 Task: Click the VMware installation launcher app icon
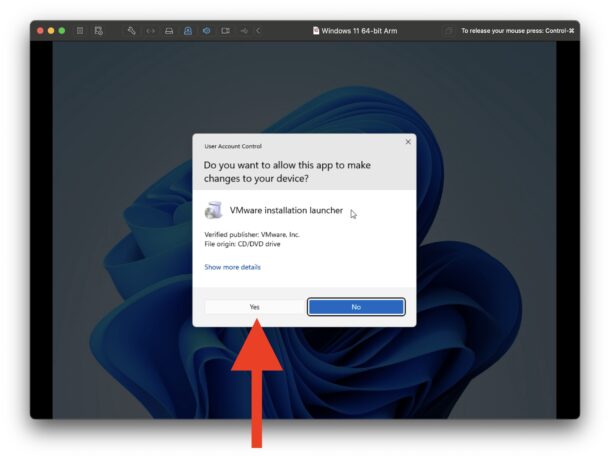click(213, 210)
